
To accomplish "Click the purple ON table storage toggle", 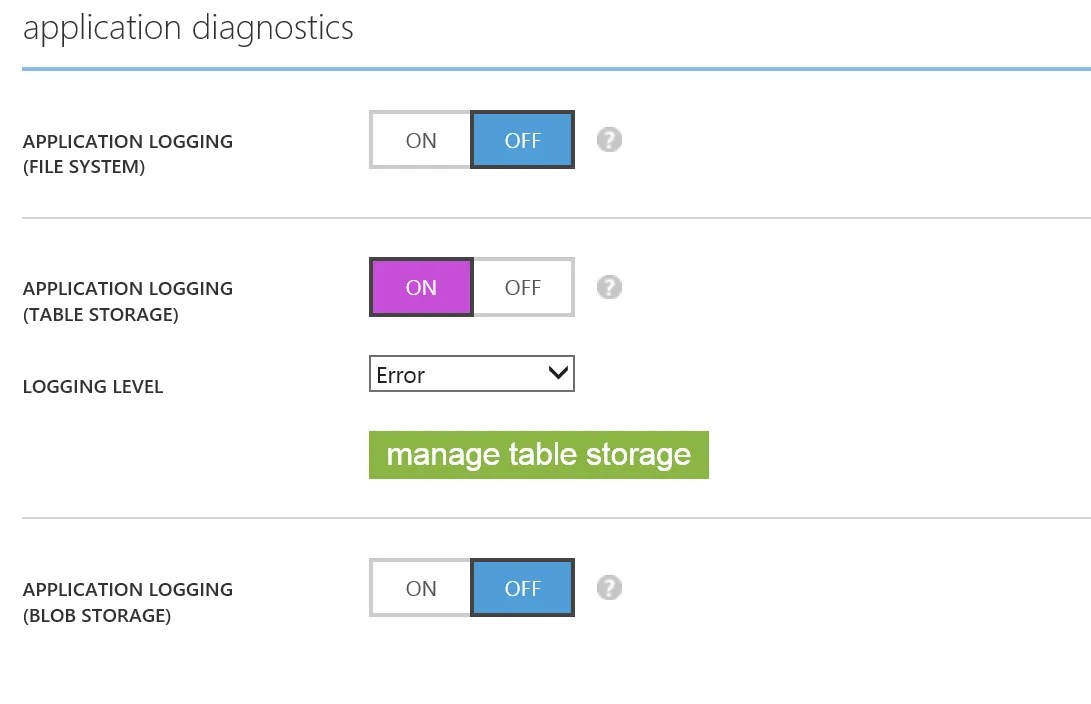I will (x=421, y=287).
